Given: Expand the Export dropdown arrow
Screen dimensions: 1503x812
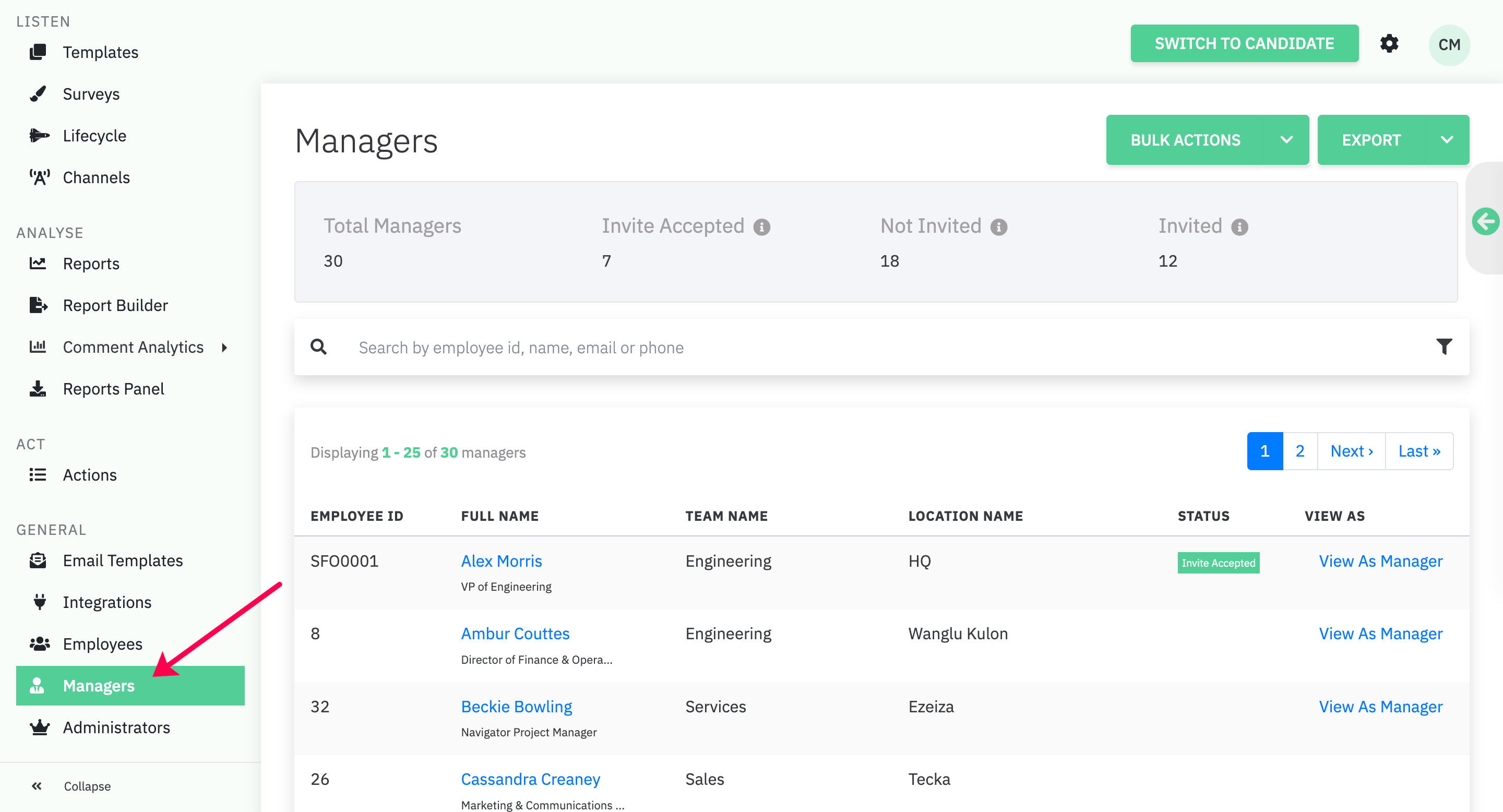Looking at the screenshot, I should tap(1447, 140).
